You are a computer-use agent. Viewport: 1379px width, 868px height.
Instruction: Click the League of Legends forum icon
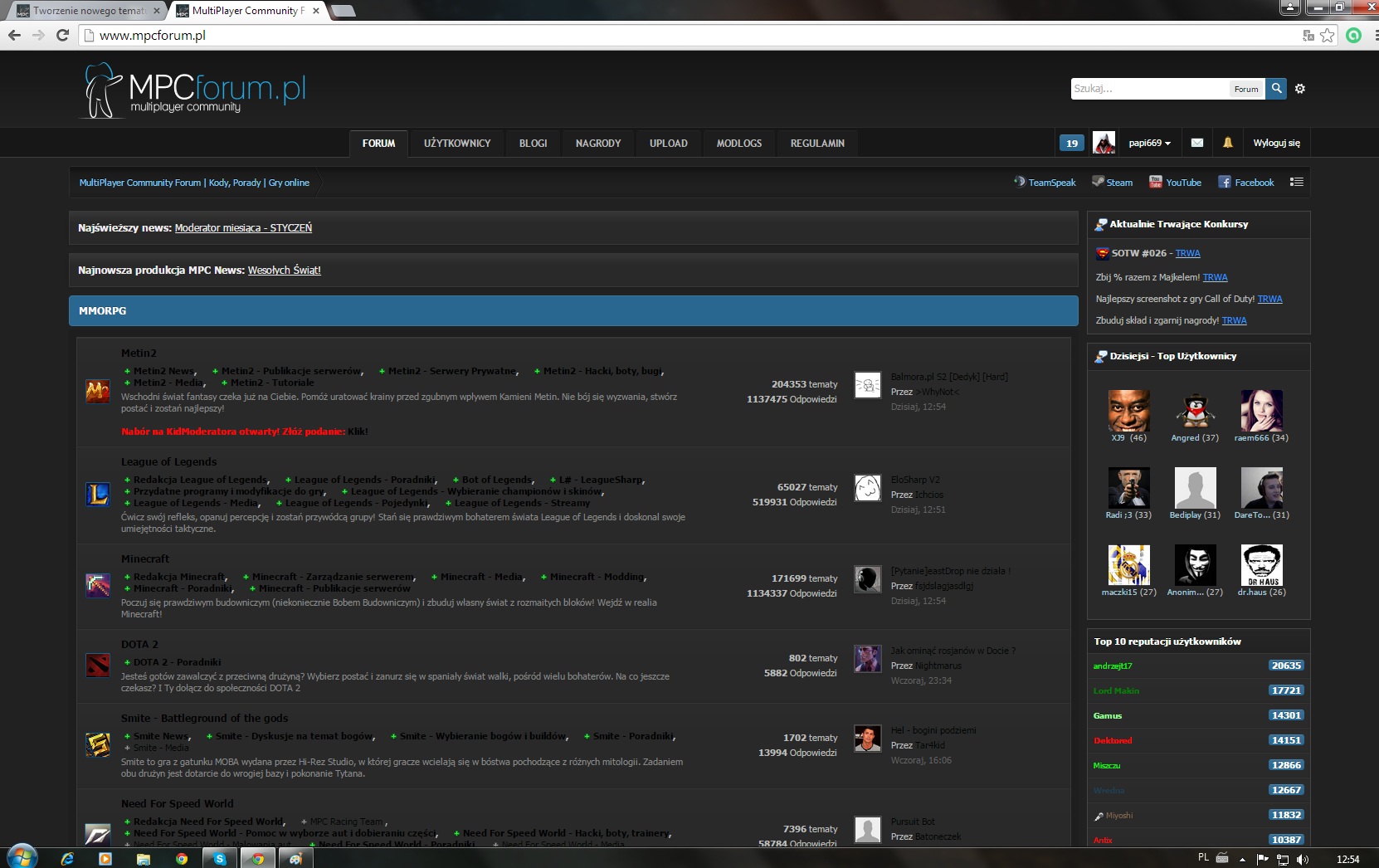pyautogui.click(x=98, y=494)
